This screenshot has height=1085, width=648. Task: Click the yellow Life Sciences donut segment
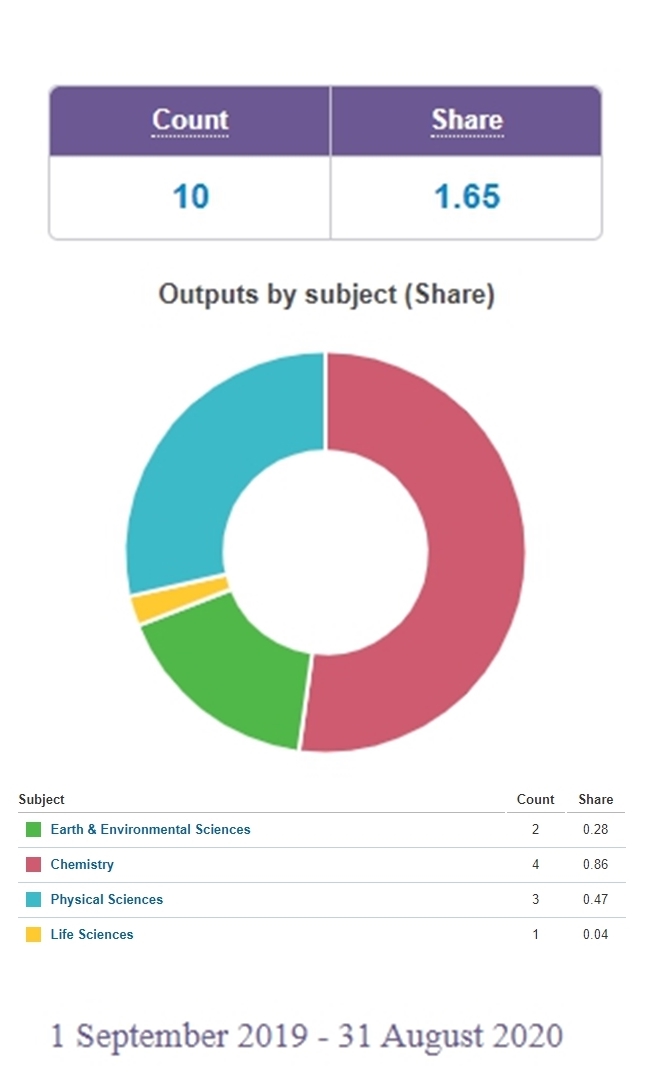tap(179, 599)
